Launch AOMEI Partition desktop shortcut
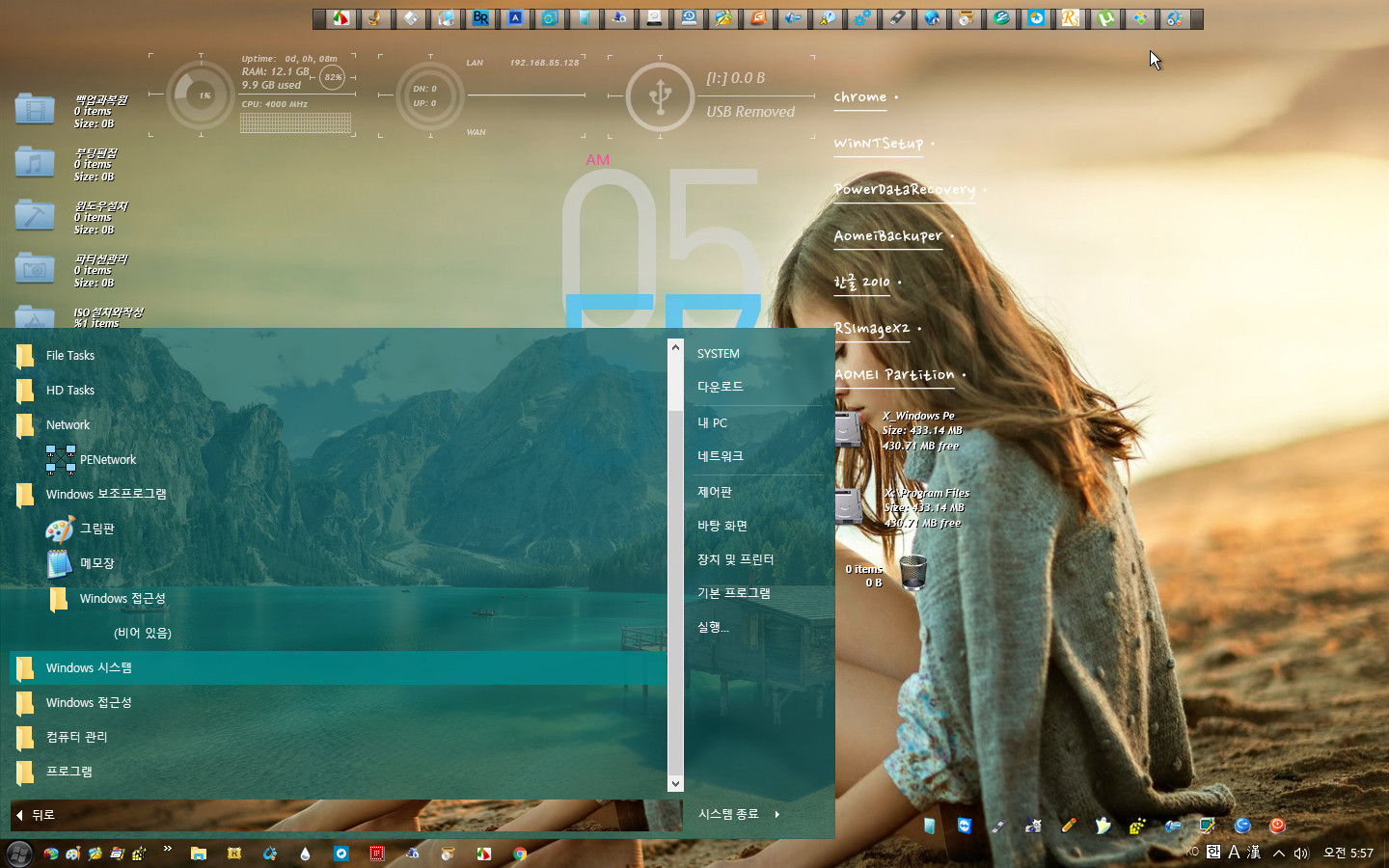This screenshot has width=1389, height=868. click(x=894, y=374)
